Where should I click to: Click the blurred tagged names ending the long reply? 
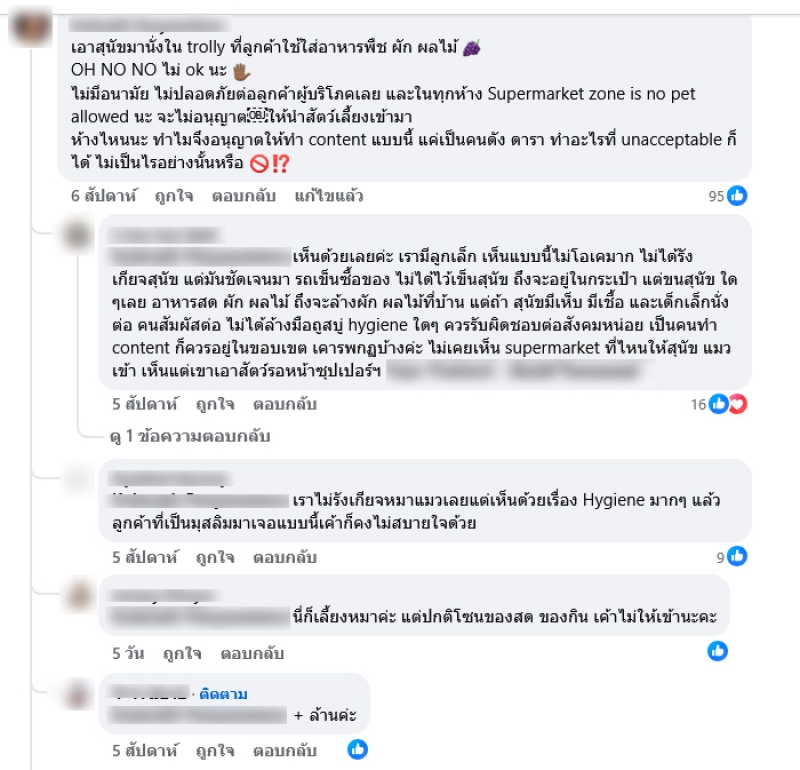click(x=520, y=371)
